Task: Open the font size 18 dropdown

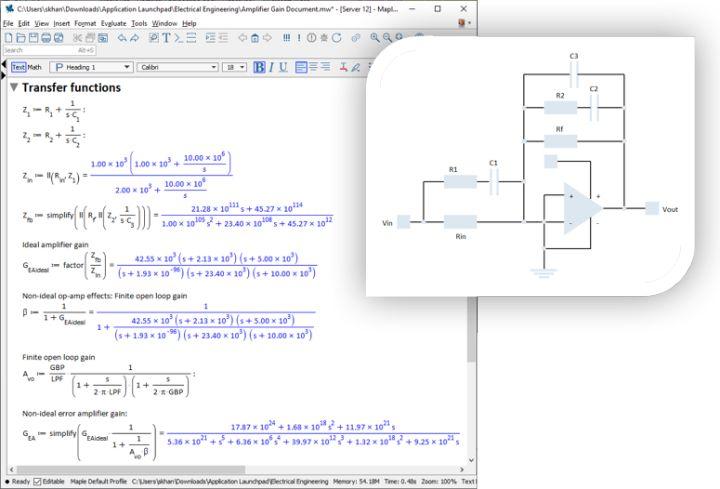Action: pyautogui.click(x=235, y=67)
